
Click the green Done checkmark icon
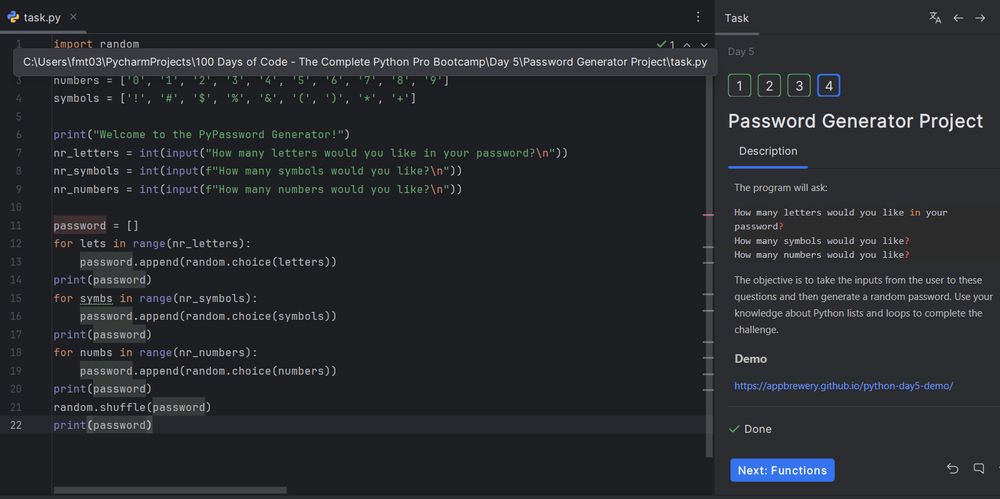coord(734,429)
